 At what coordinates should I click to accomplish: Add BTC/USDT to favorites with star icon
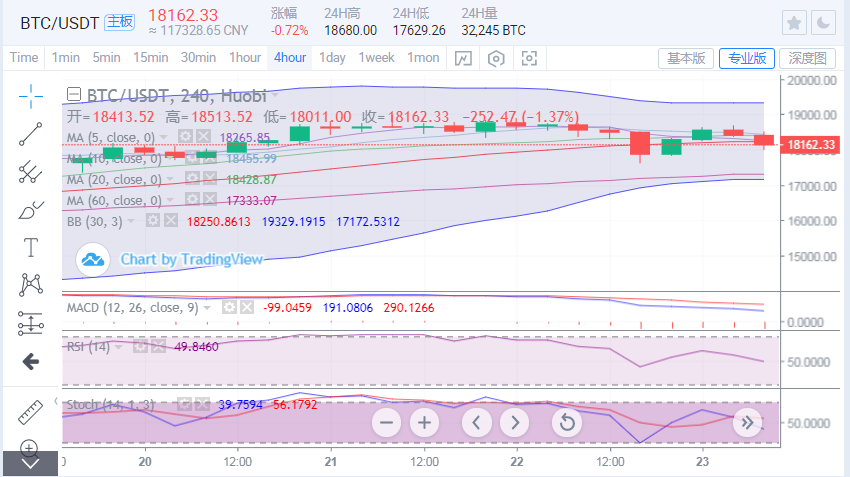click(794, 23)
